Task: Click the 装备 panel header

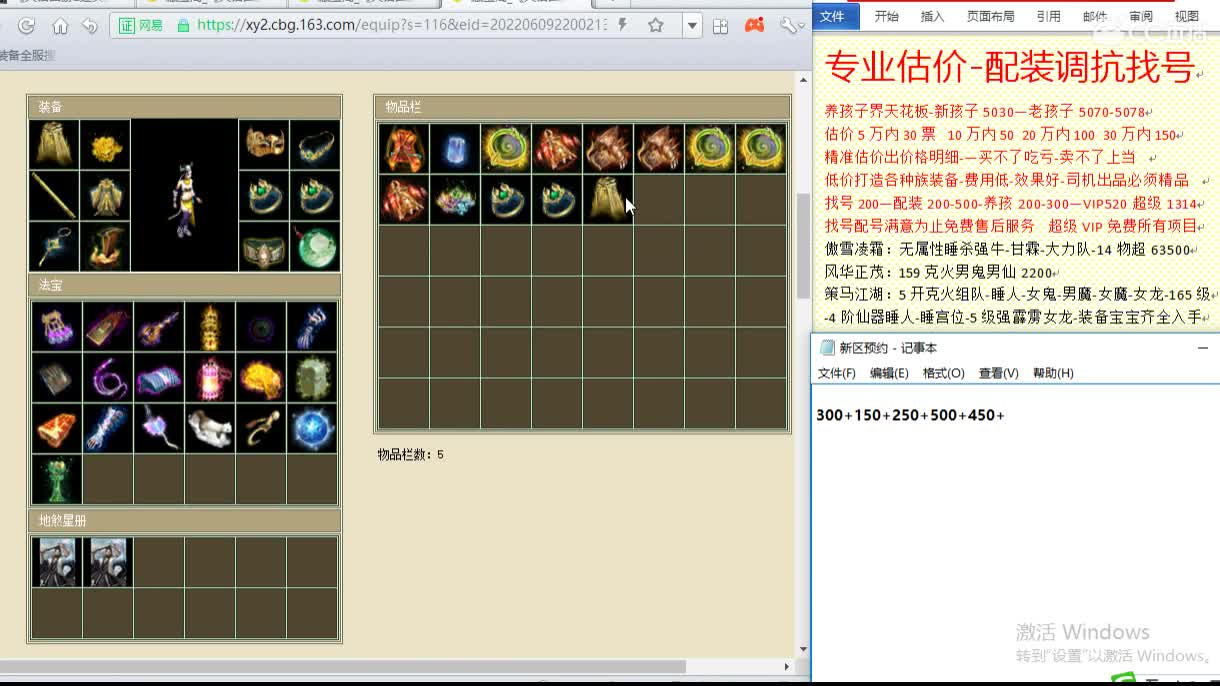Action: [185, 107]
